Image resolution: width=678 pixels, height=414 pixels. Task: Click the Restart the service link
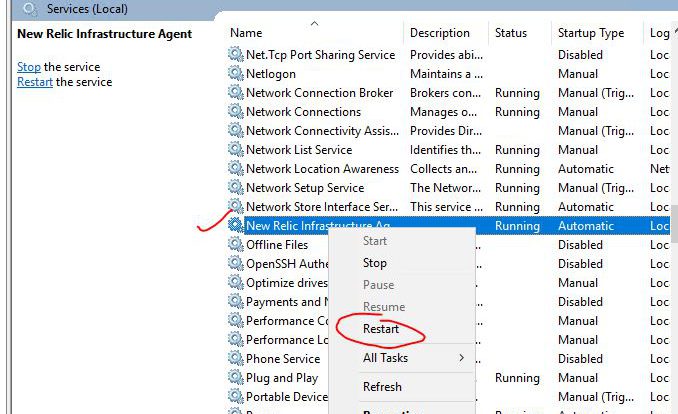(x=35, y=82)
